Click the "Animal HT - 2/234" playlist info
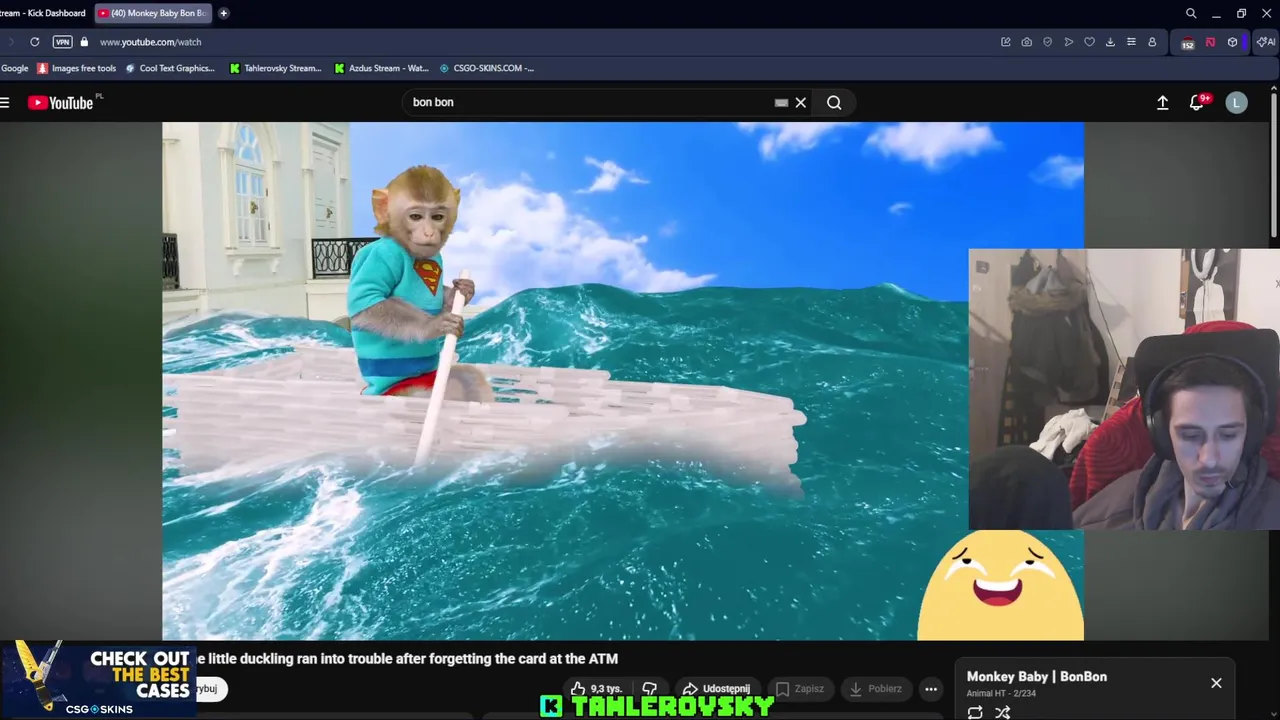The image size is (1280, 720). 1001,693
